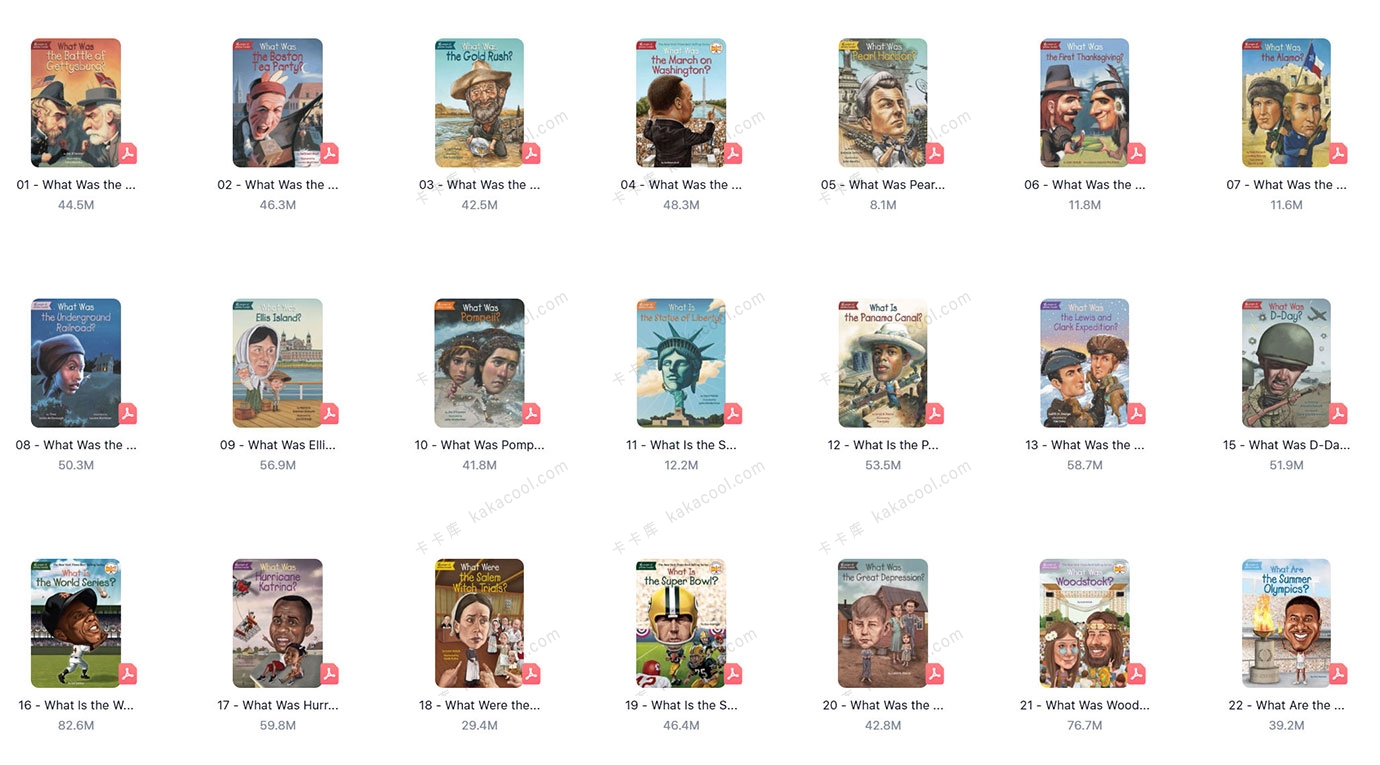Click PDF badge on Boston Tea Party book
Viewport: 1380px width, 765px height.
click(329, 153)
